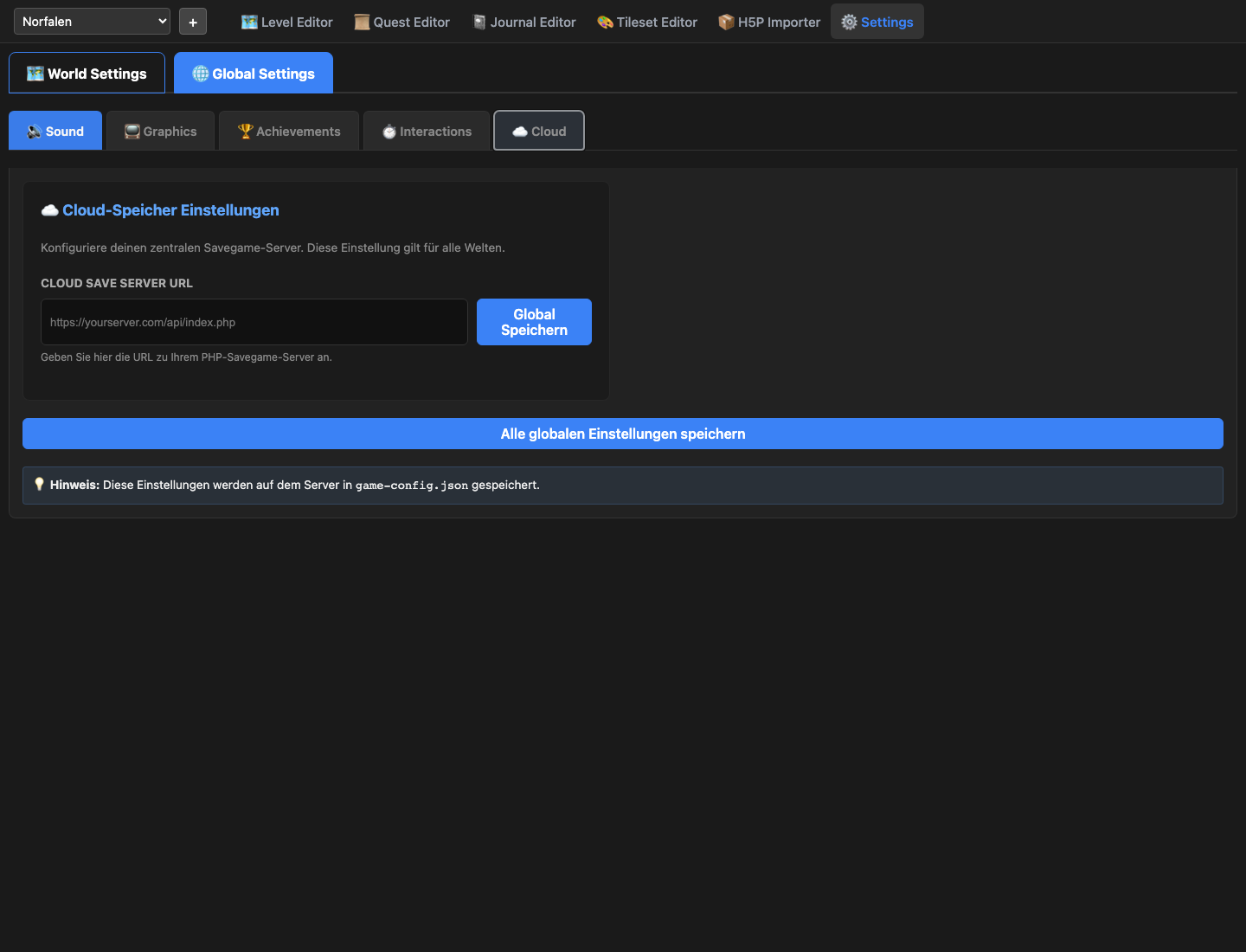Select the Tileset Editor palette icon
Viewport: 1246px width, 952px height.
point(605,23)
